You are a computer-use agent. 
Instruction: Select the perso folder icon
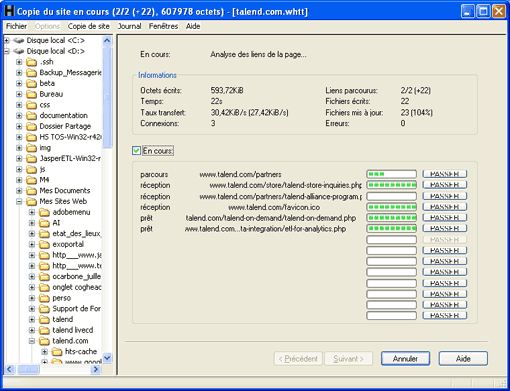pos(44,298)
